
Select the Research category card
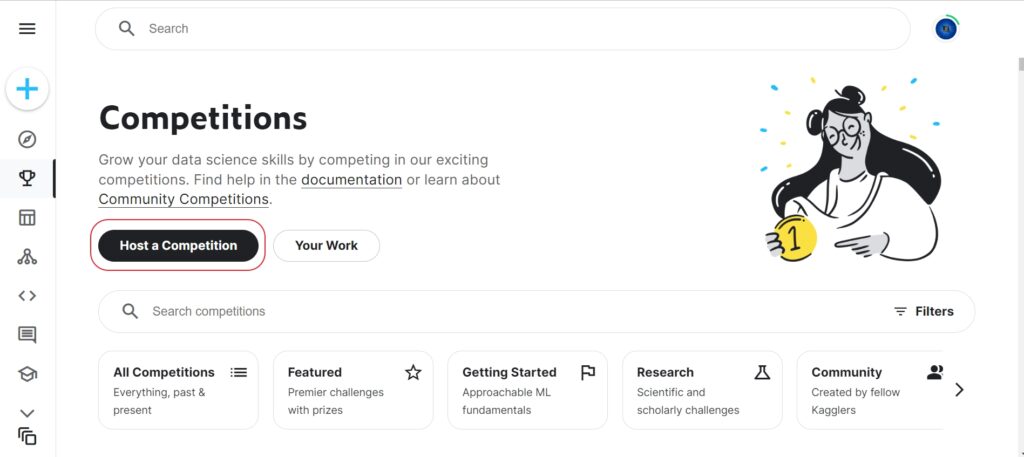coord(702,390)
